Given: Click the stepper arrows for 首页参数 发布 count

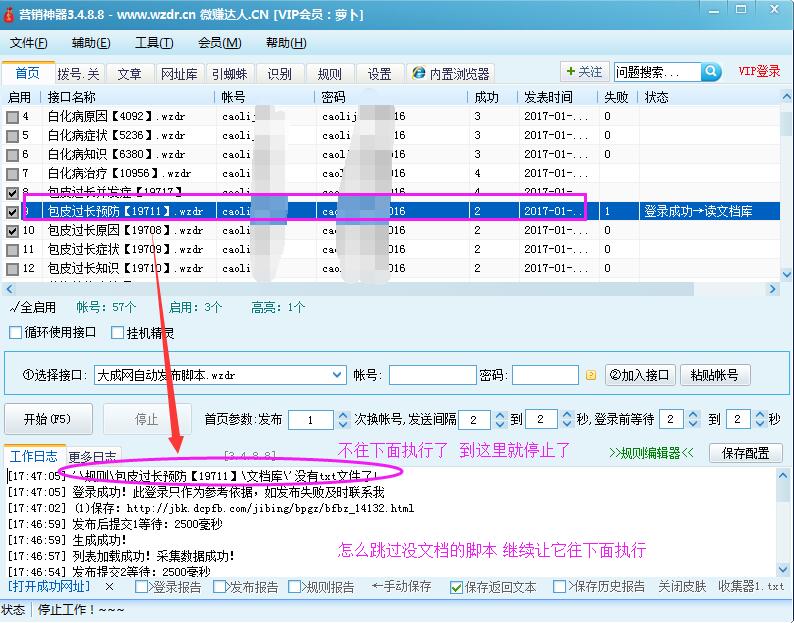Looking at the screenshot, I should [343, 420].
